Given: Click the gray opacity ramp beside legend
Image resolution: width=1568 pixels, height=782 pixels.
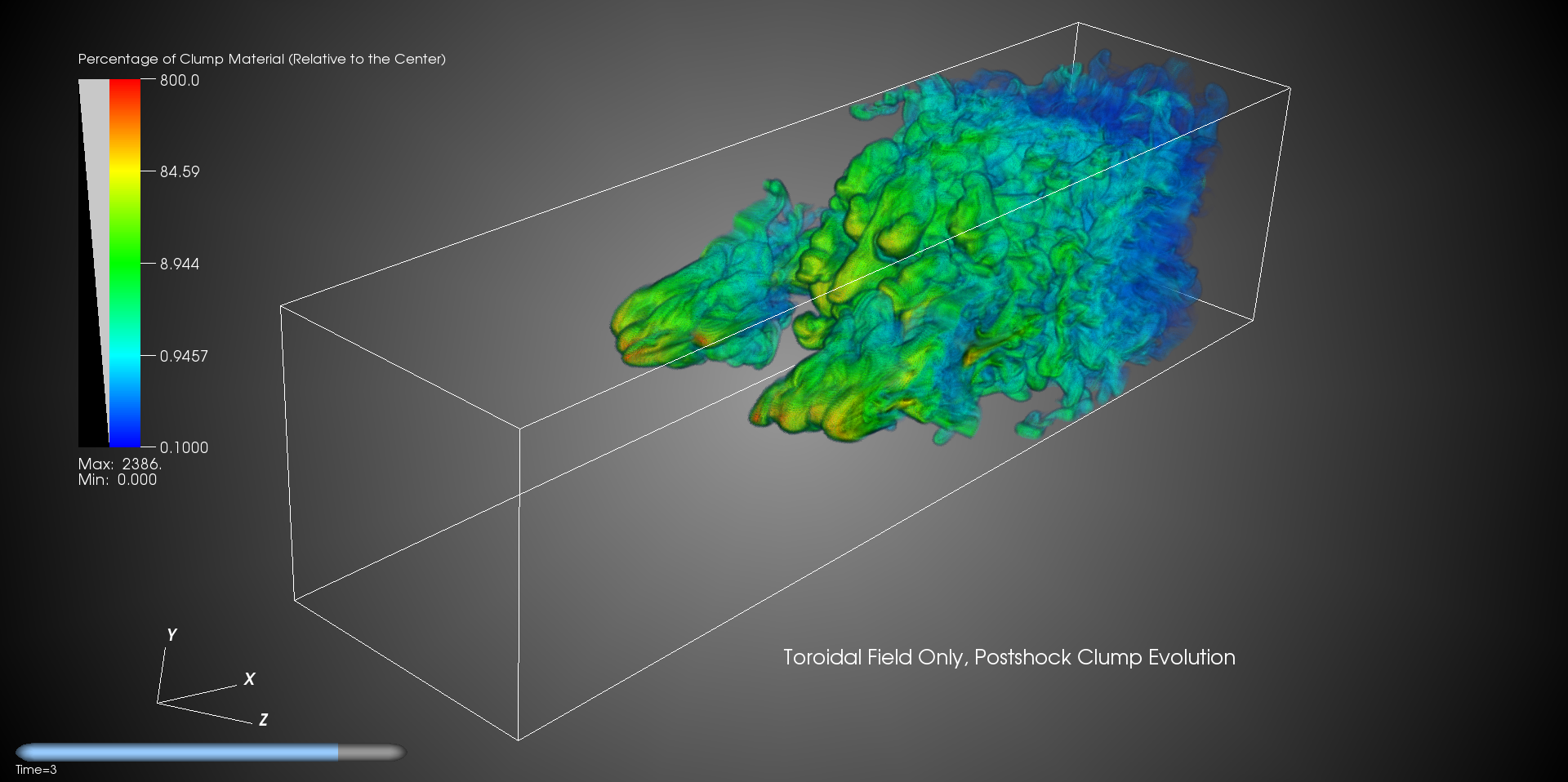Looking at the screenshot, I should 94,263.
